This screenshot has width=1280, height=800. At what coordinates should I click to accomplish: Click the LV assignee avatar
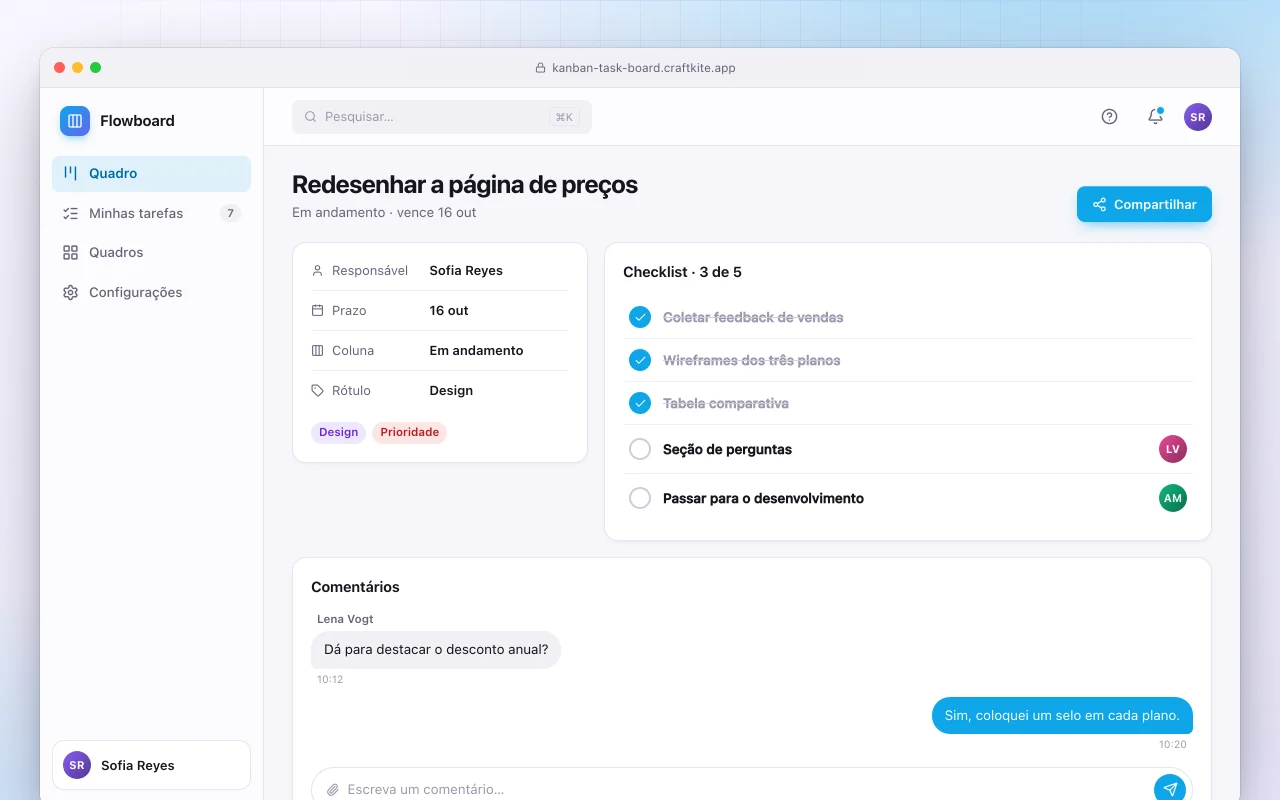click(1173, 449)
